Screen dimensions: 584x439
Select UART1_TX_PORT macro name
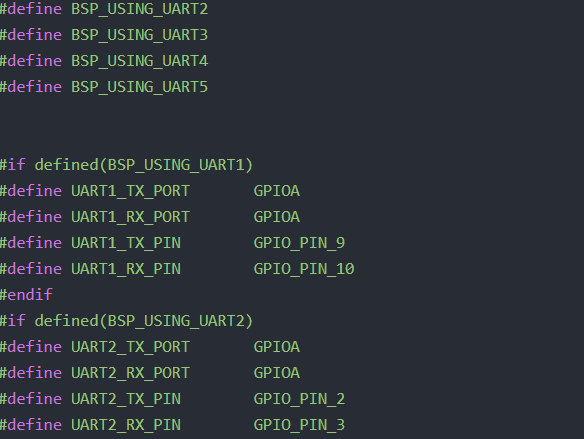coord(130,191)
